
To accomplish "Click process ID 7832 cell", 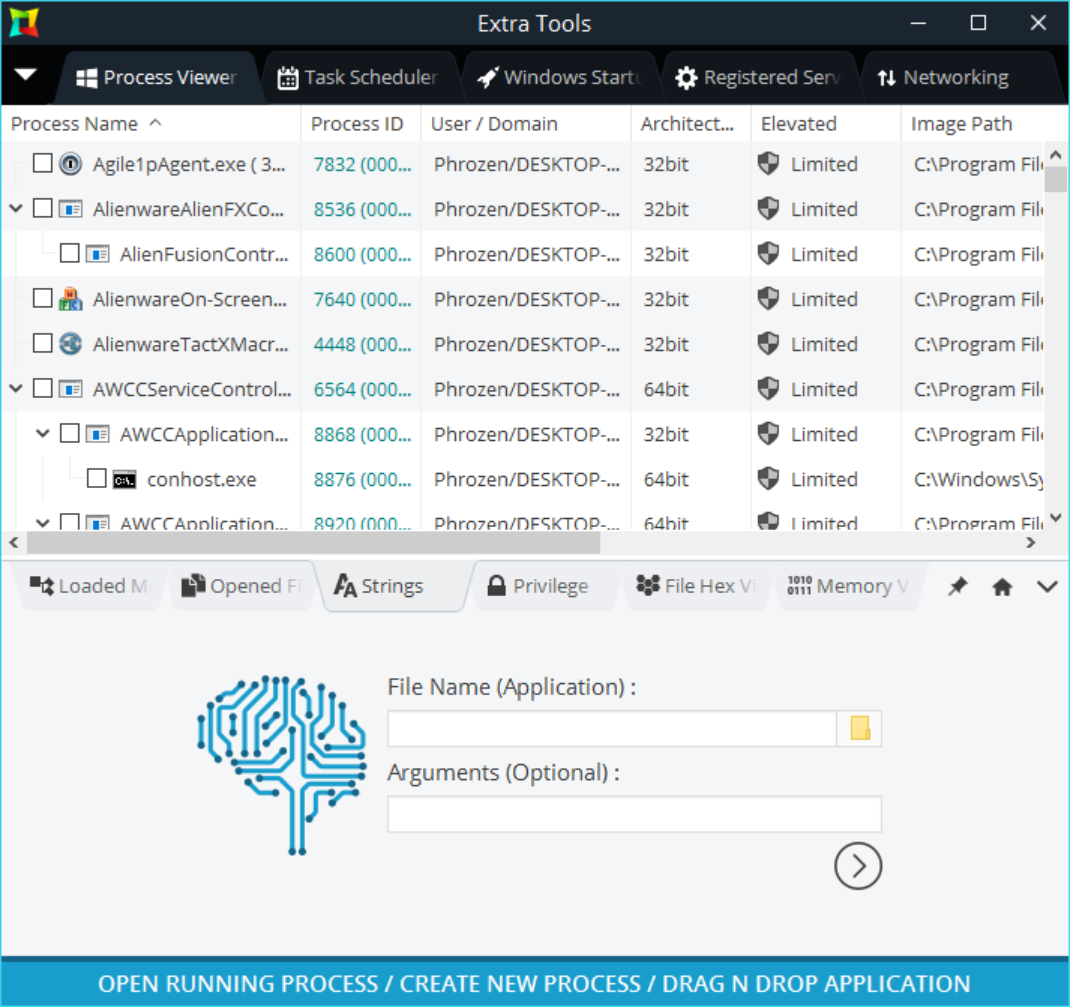I will click(x=362, y=164).
